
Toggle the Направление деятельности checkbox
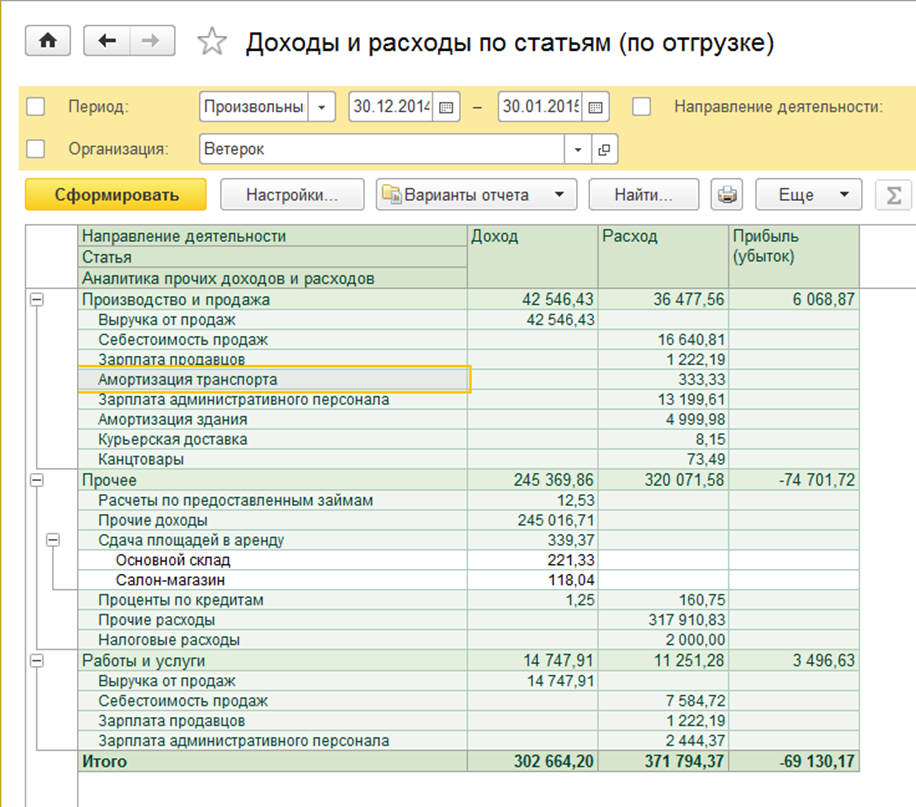(642, 106)
